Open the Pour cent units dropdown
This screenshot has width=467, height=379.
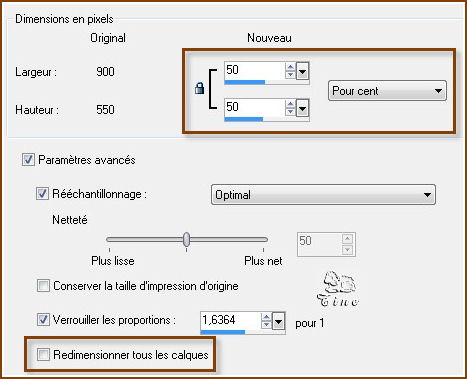coord(387,91)
